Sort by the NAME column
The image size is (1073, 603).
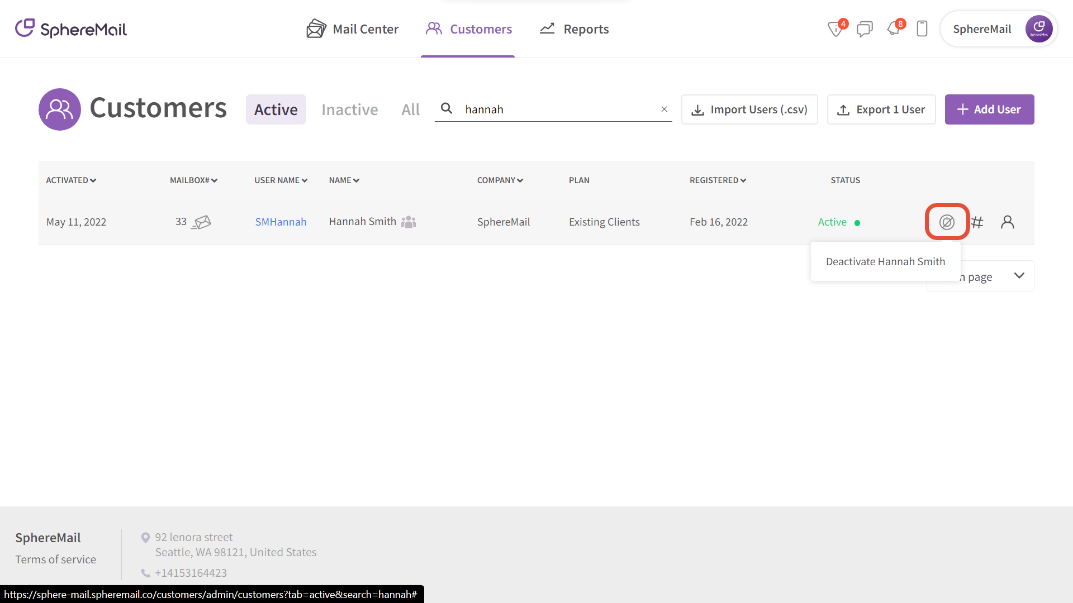coord(344,180)
